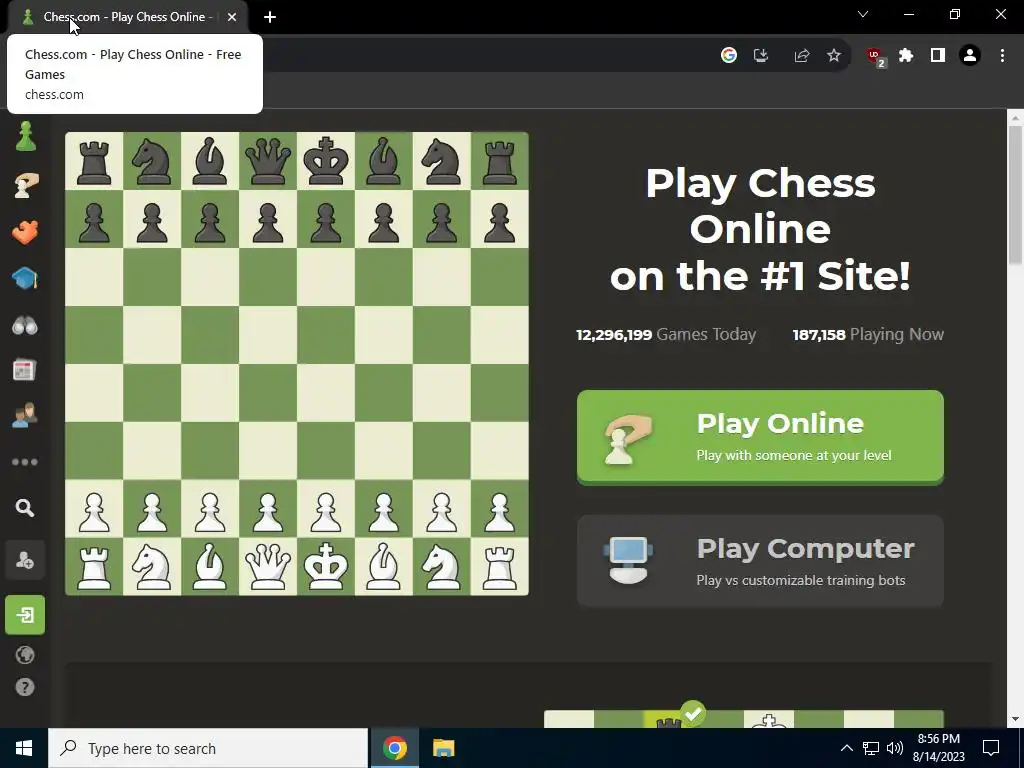Click the Google icon in address bar
1024x768 pixels.
[x=729, y=56]
